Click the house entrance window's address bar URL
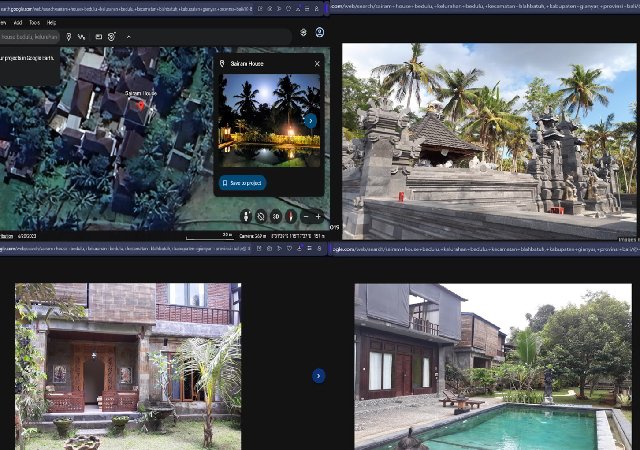The image size is (640, 450). tap(126, 248)
